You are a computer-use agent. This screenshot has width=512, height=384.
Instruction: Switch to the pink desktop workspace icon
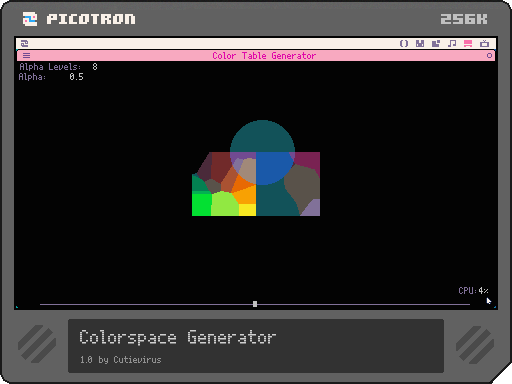point(468,43)
